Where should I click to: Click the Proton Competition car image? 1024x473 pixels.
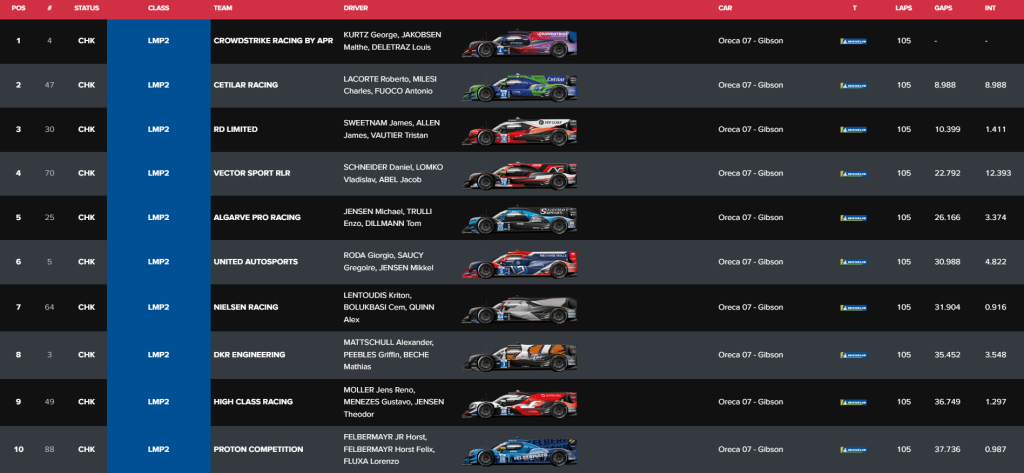point(519,451)
